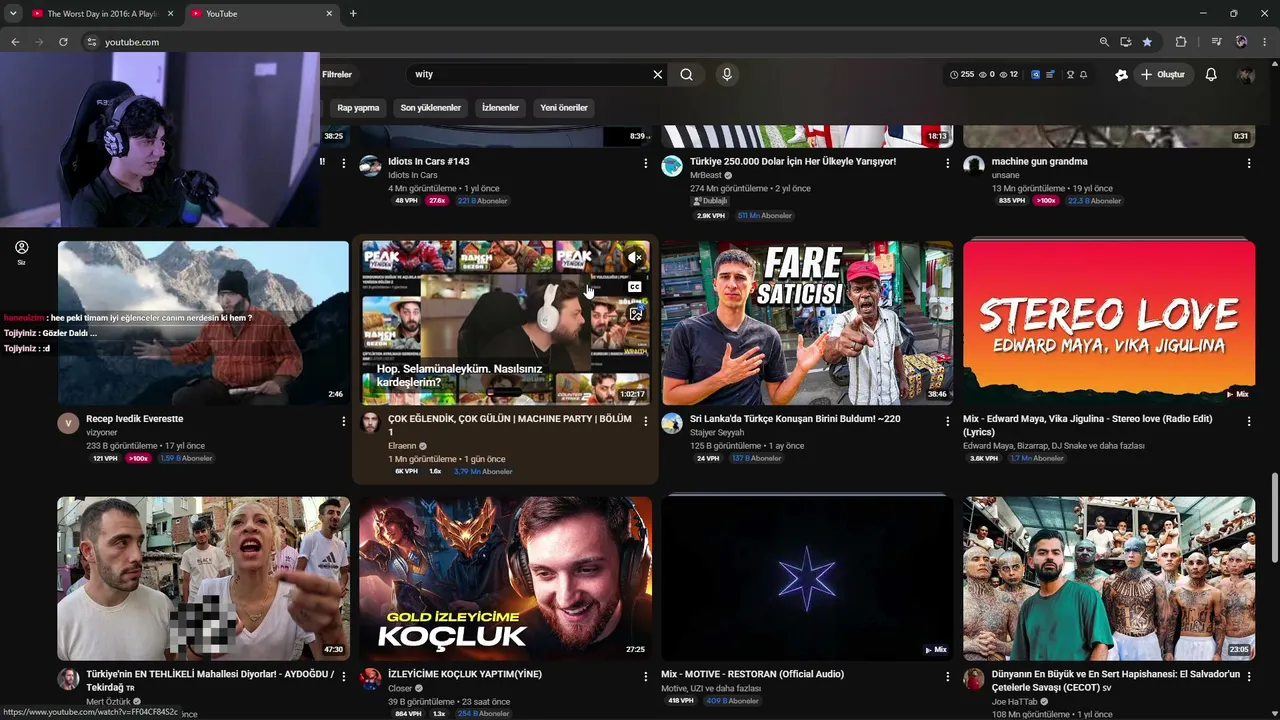This screenshot has height=720, width=1280.
Task: Click the list icon beside the blue extension icon
Action: tap(1050, 75)
